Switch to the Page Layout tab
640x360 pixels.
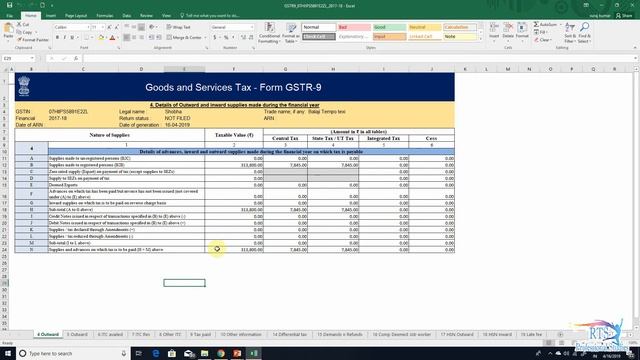click(x=76, y=16)
